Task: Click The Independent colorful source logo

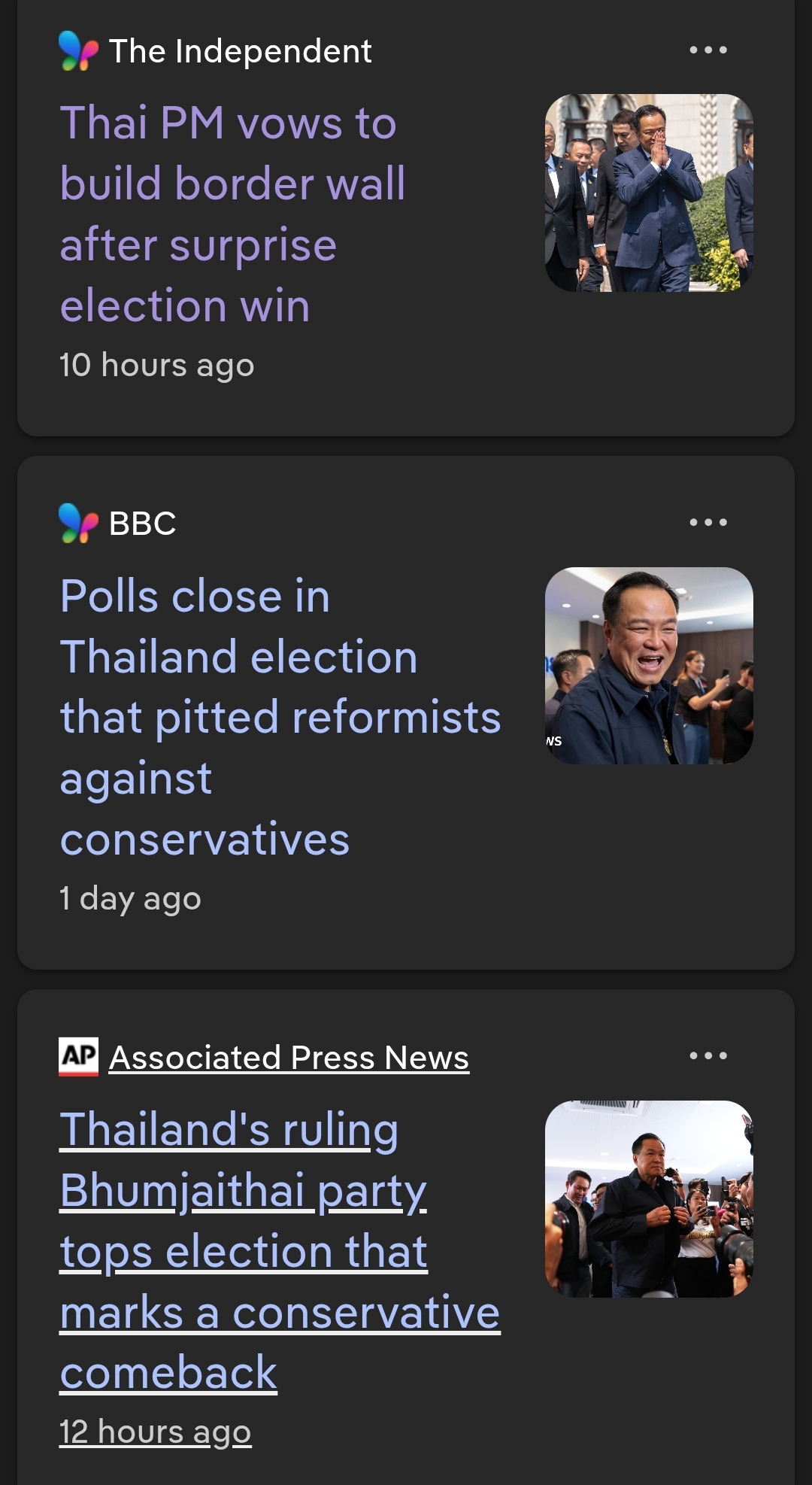Action: 78,51
